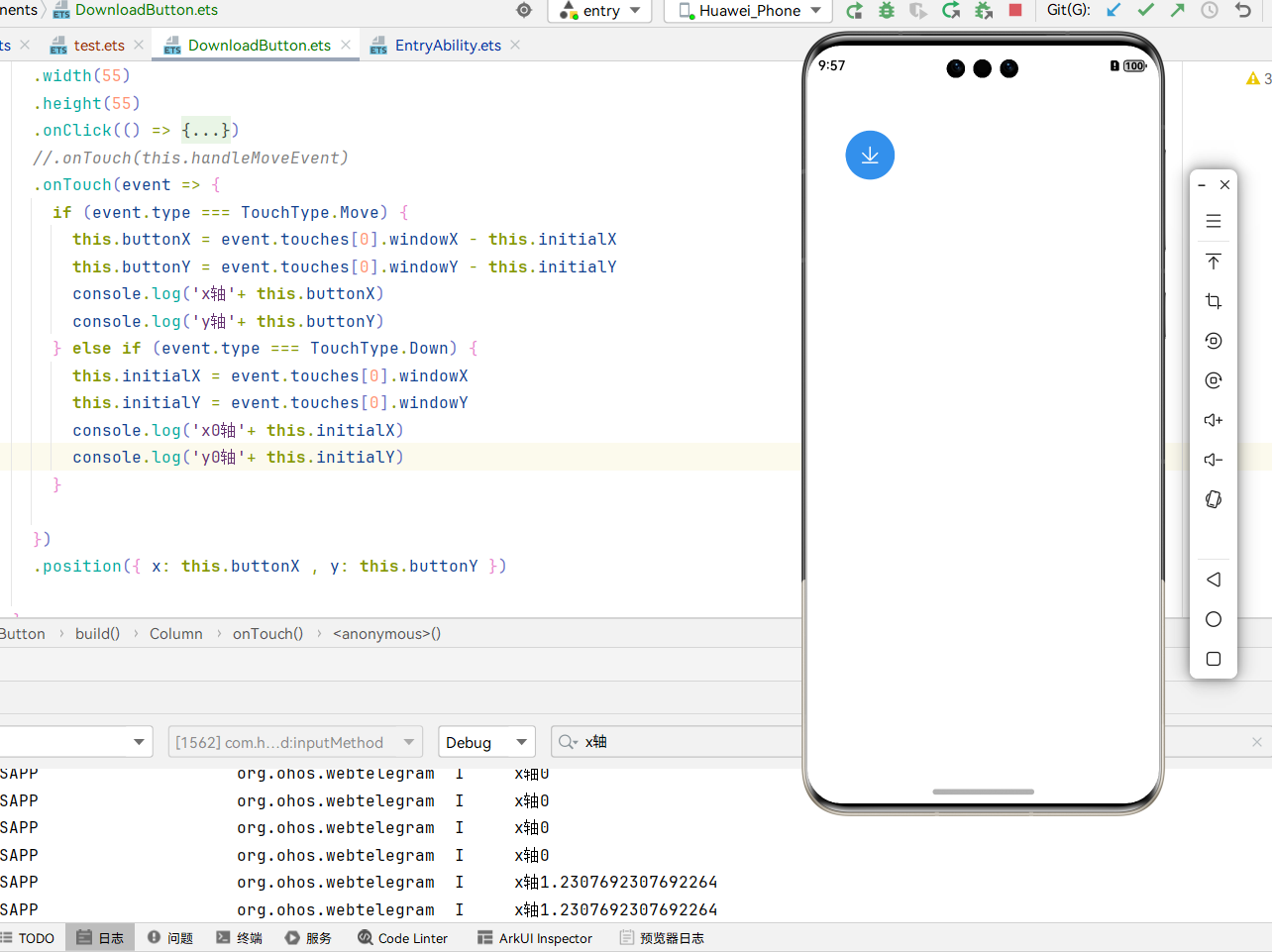Close the EntryAbility.ets tab
Image resolution: width=1272 pixels, height=952 pixels.
tap(515, 45)
